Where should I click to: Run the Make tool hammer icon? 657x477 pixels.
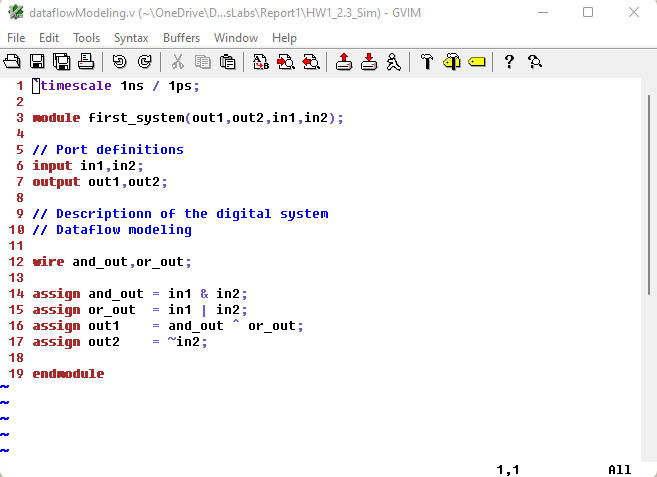(x=427, y=62)
